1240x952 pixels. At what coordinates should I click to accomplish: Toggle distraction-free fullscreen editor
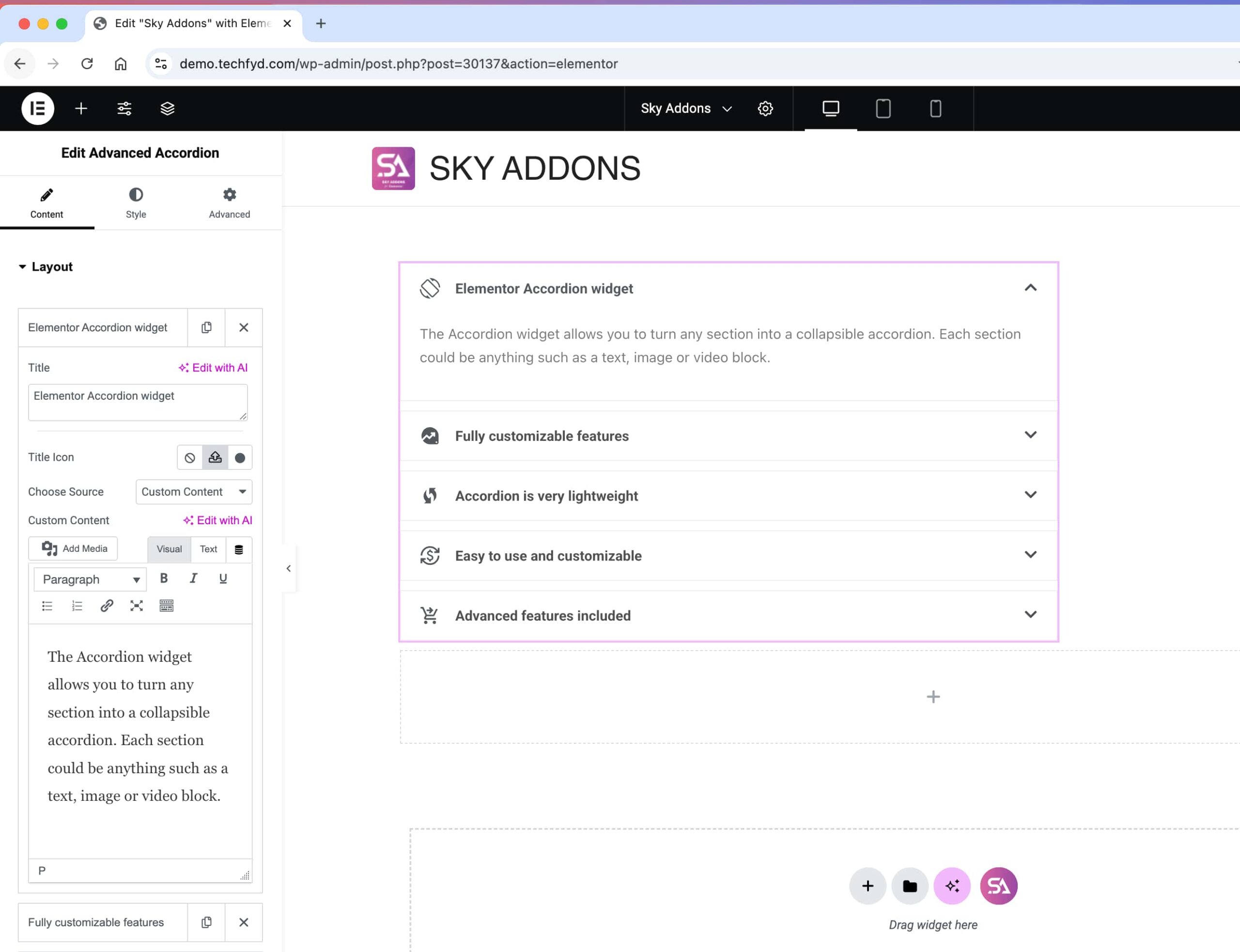(x=137, y=606)
